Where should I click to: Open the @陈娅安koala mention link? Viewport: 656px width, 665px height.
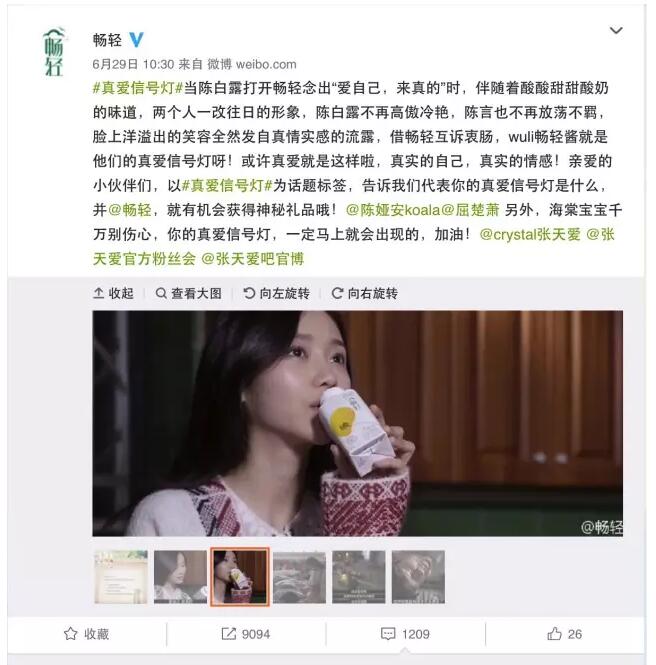393,210
